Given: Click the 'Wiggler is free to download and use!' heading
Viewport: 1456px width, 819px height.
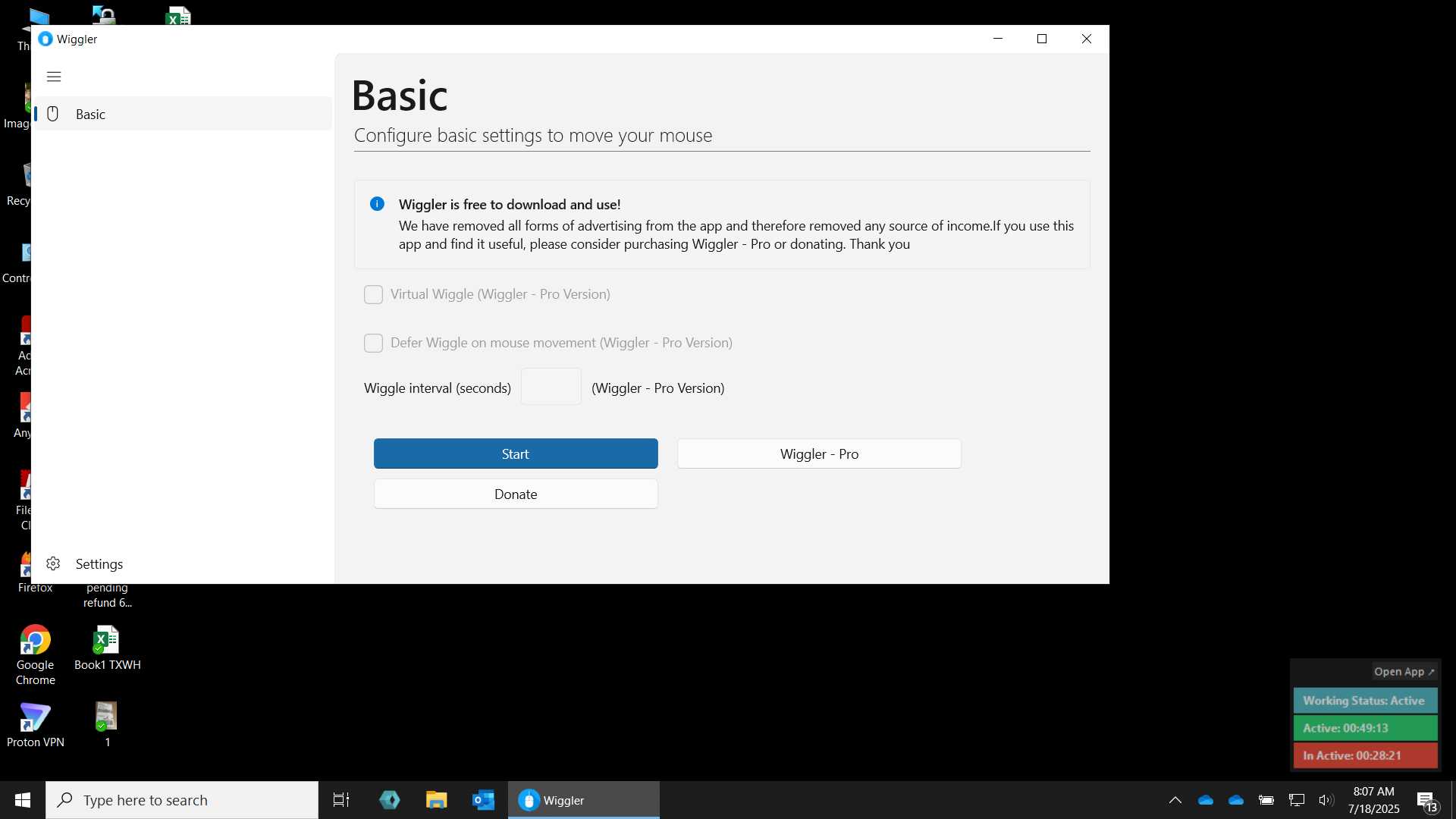Looking at the screenshot, I should coord(510,204).
